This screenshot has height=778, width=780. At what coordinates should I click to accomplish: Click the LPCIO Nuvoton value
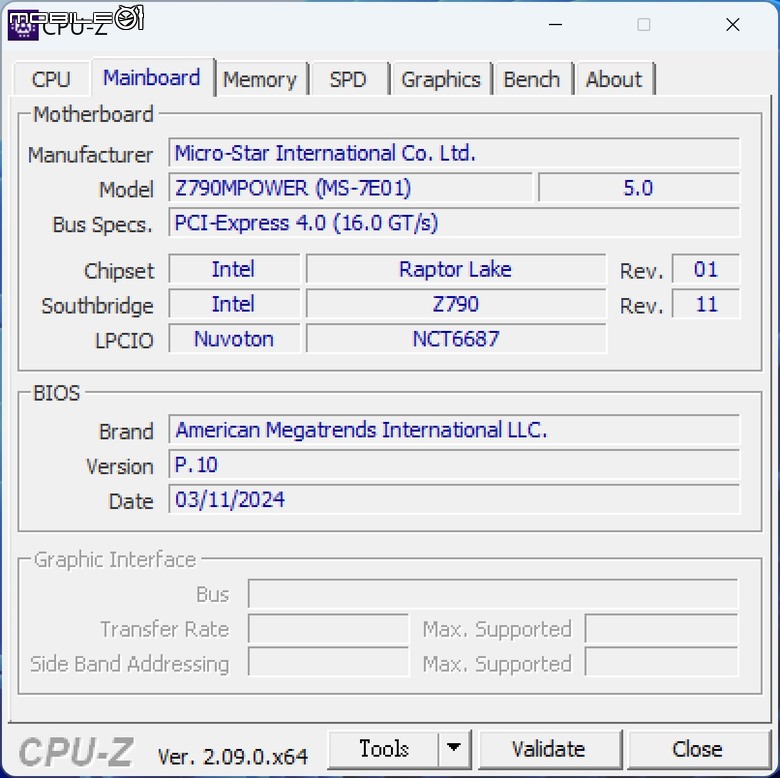[234, 339]
